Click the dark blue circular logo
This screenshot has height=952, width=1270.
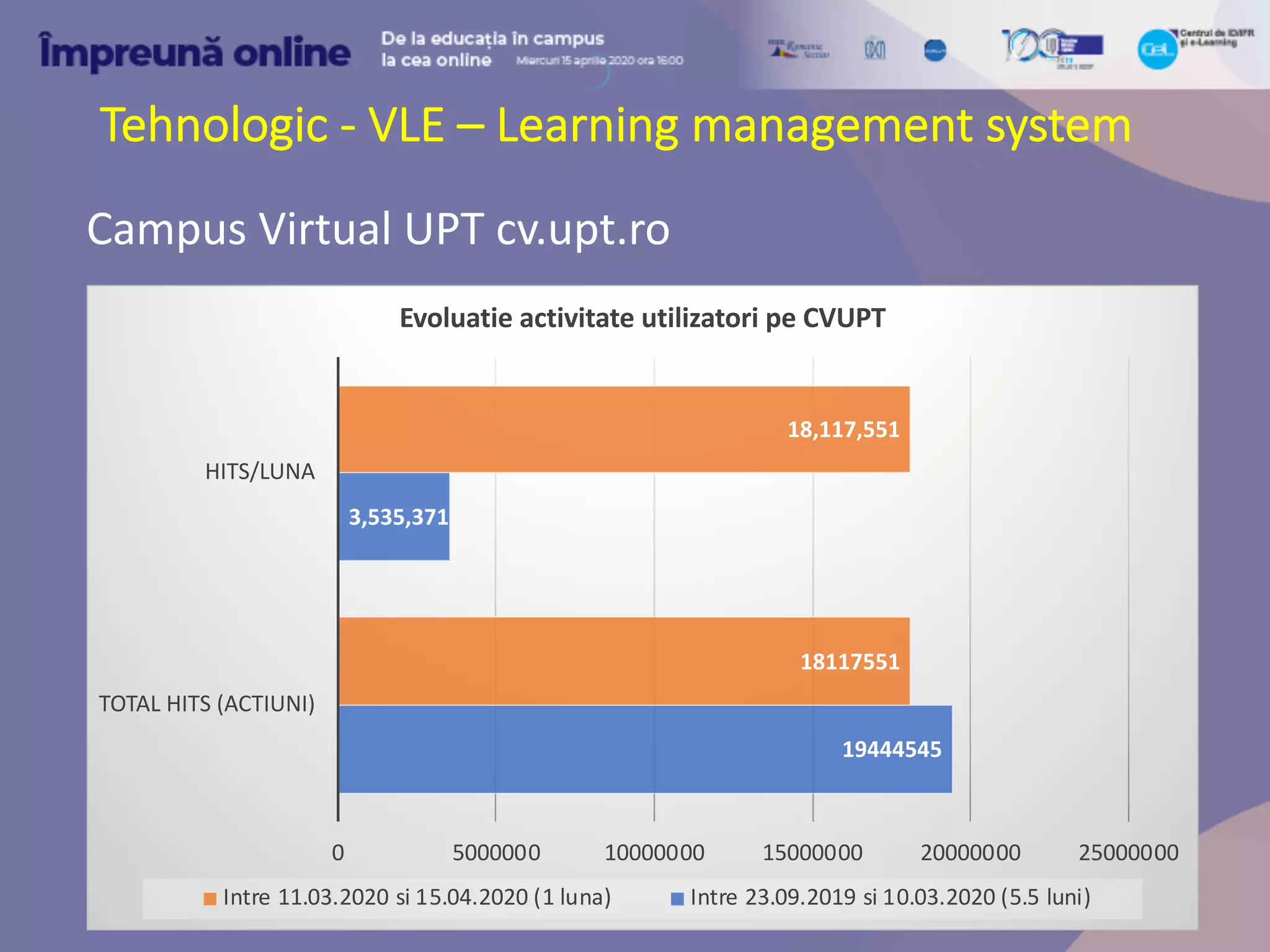click(x=935, y=50)
